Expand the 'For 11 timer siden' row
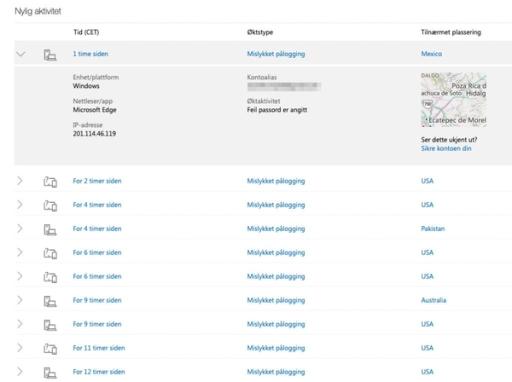Screen dimensions: 512x382 tap(20, 348)
